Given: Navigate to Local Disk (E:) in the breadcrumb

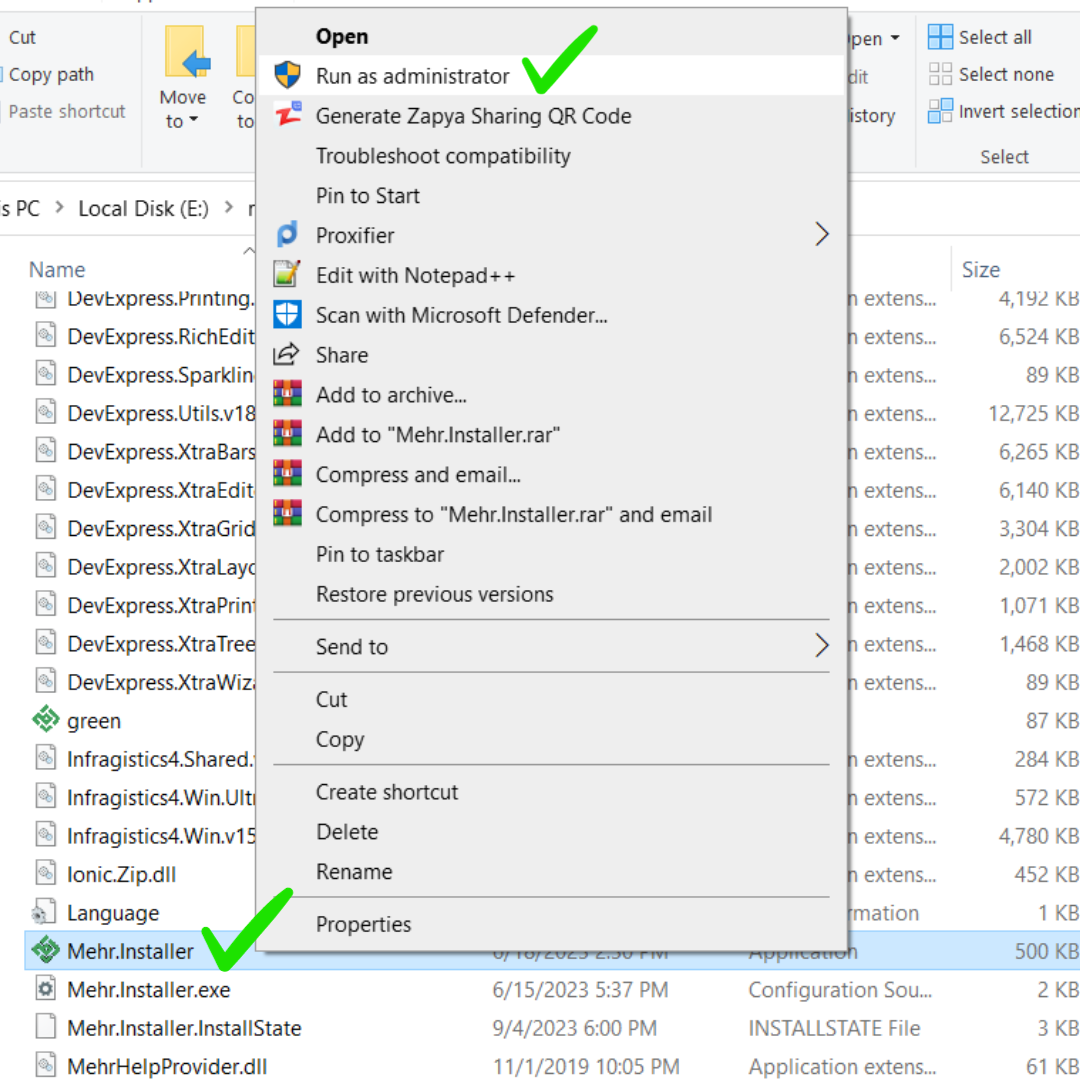Looking at the screenshot, I should [x=143, y=208].
